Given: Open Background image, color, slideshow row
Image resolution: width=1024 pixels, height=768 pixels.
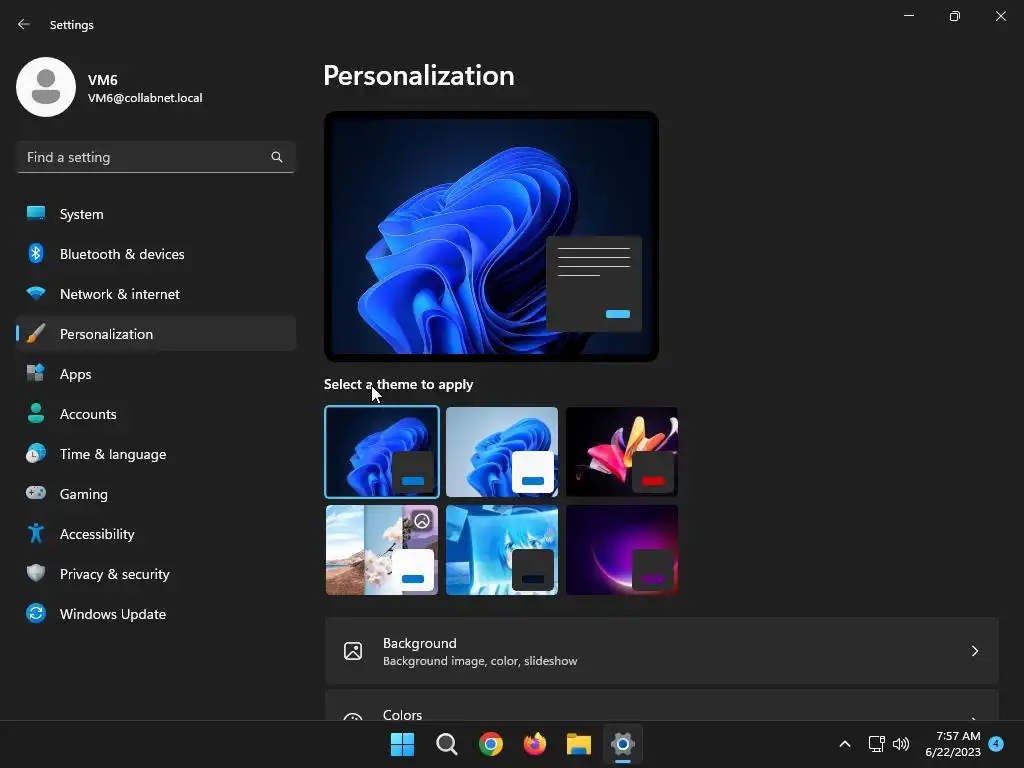Looking at the screenshot, I should [662, 651].
